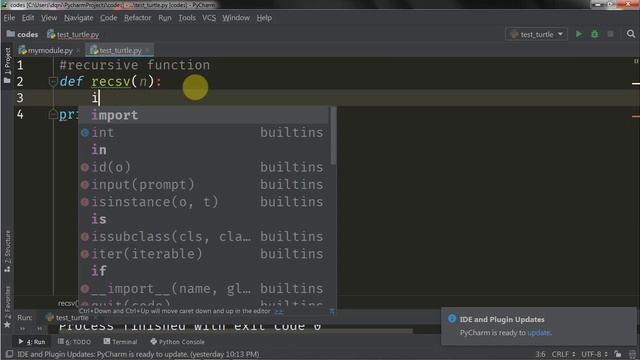
Task: Click the tool windows quick-access icon
Action: pos(9,354)
